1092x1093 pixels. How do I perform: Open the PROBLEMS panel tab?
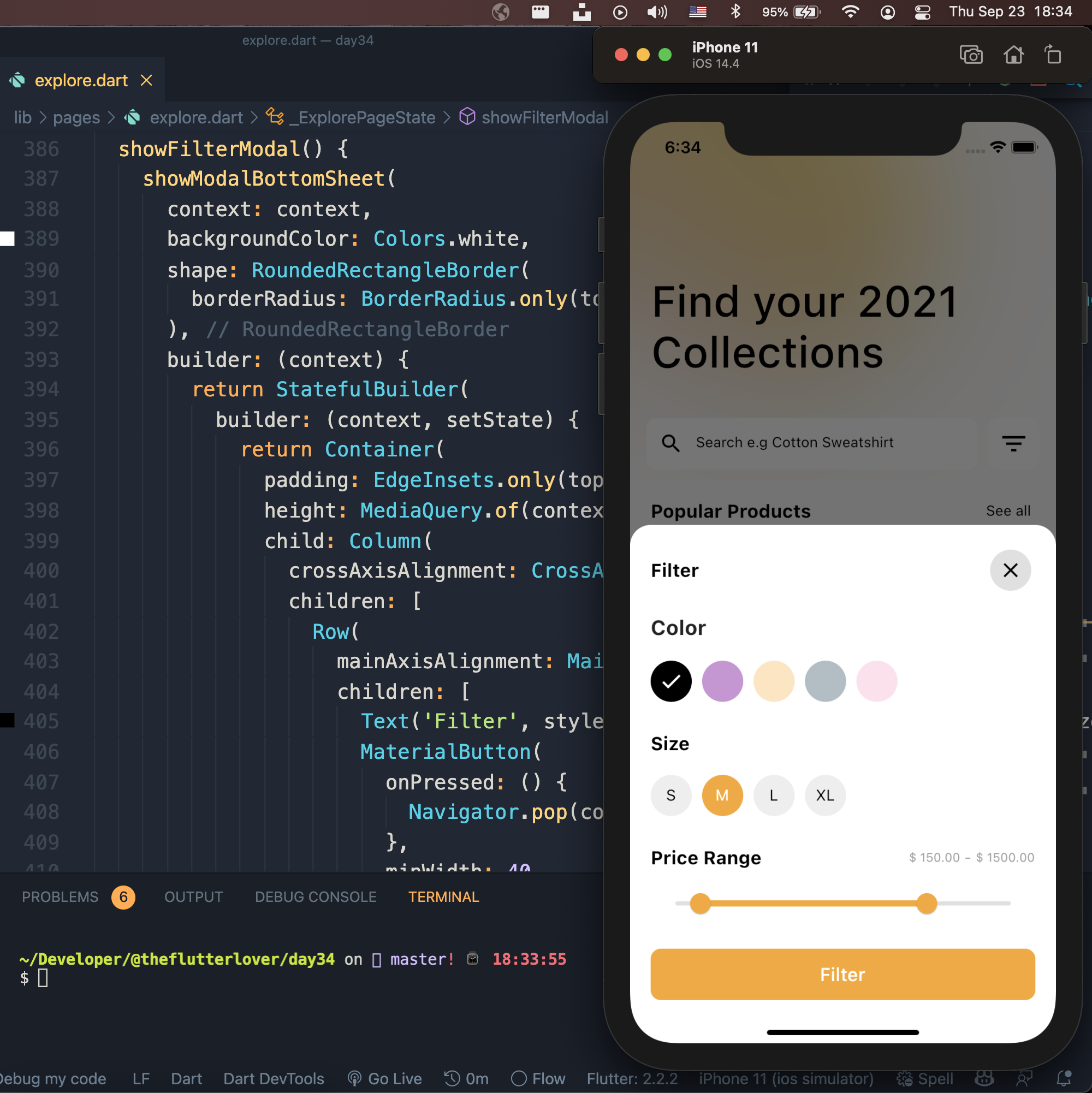coord(60,896)
